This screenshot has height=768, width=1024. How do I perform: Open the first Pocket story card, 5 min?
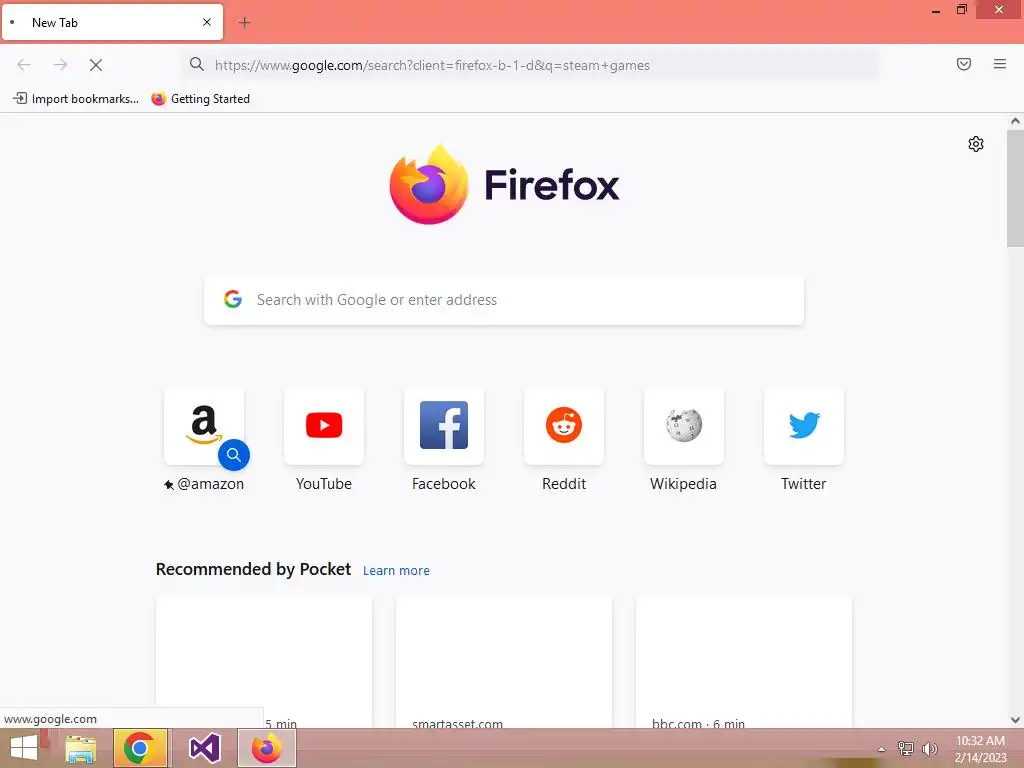pos(264,662)
